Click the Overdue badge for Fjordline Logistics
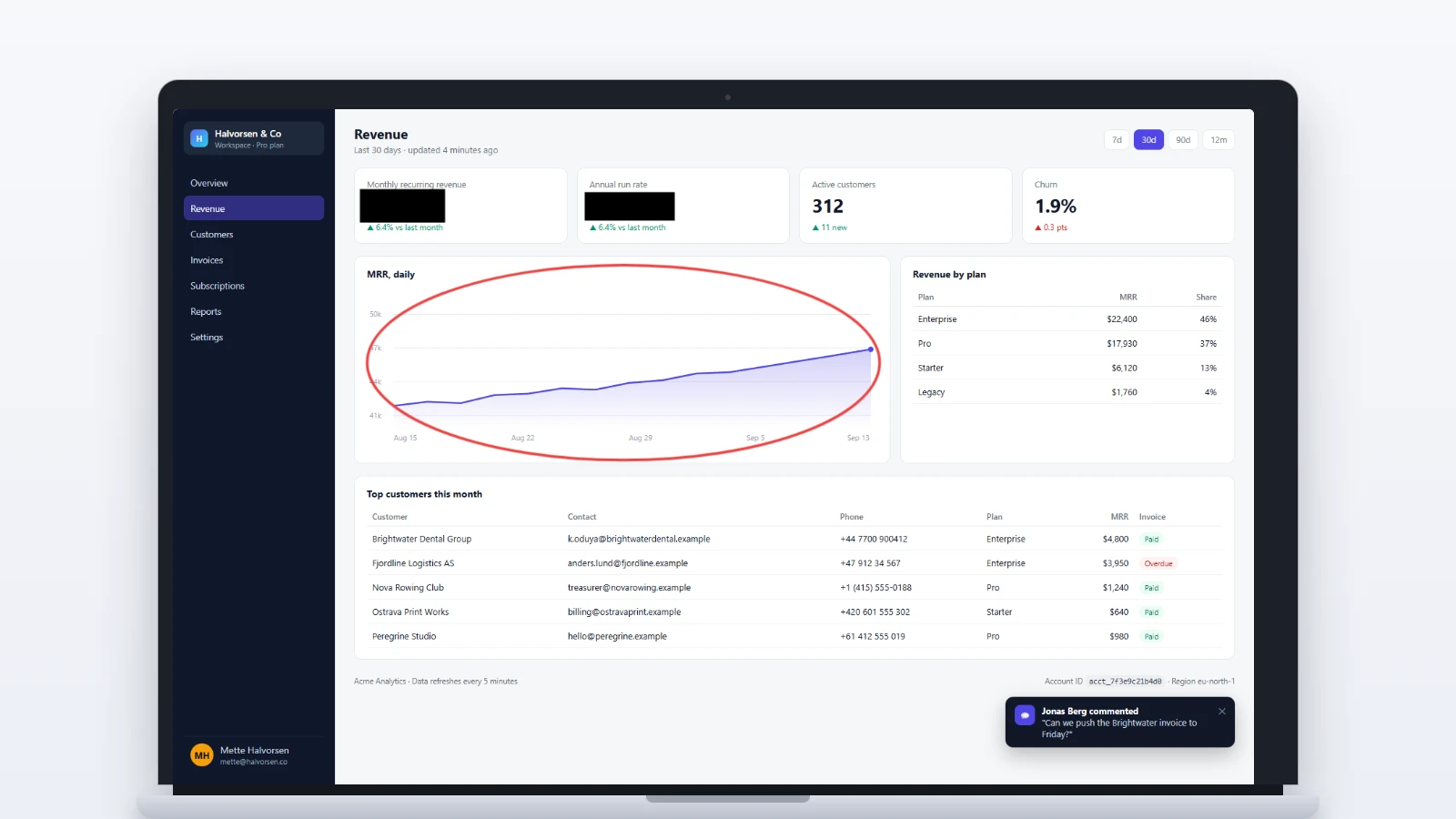This screenshot has height=819, width=1456. point(1158,563)
